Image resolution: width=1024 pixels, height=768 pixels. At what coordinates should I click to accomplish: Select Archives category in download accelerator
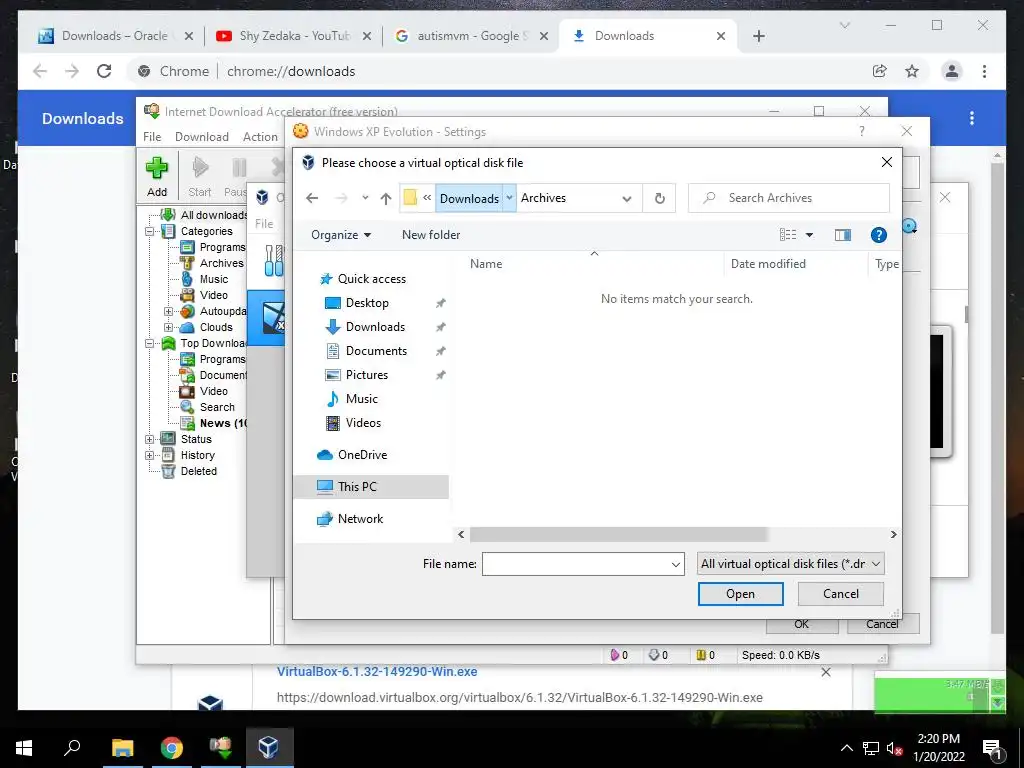pos(221,263)
